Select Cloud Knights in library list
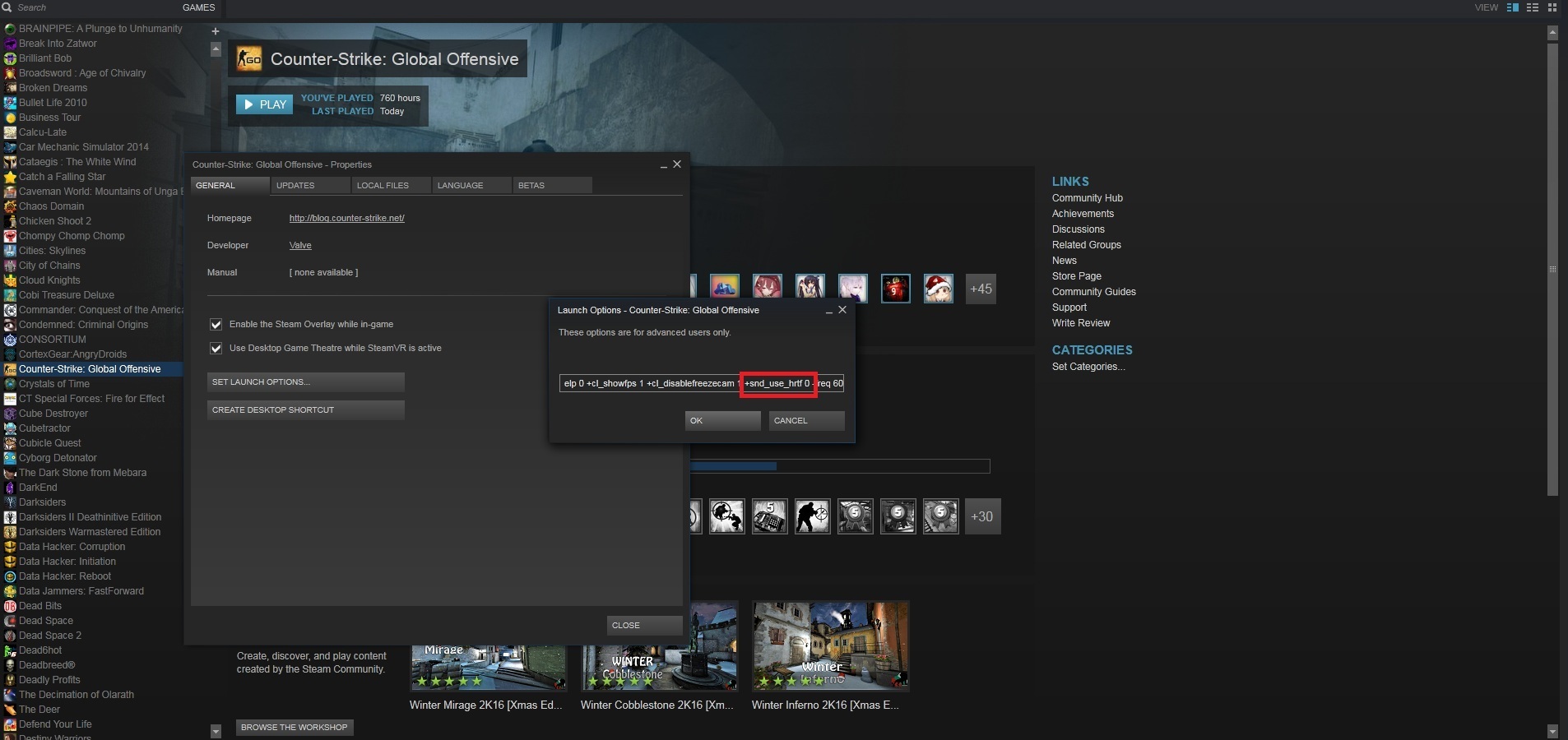This screenshot has height=740, width=1568. pos(49,280)
